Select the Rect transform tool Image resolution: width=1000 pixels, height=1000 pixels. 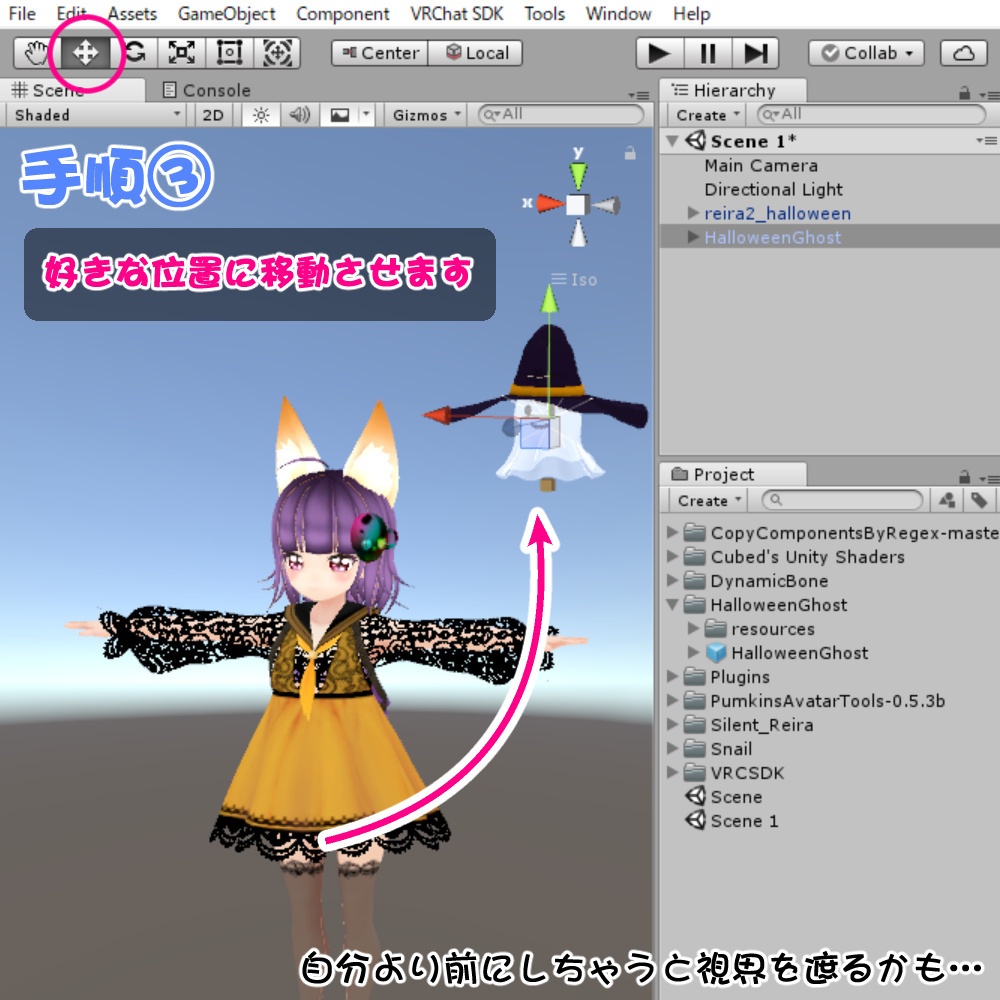point(229,52)
